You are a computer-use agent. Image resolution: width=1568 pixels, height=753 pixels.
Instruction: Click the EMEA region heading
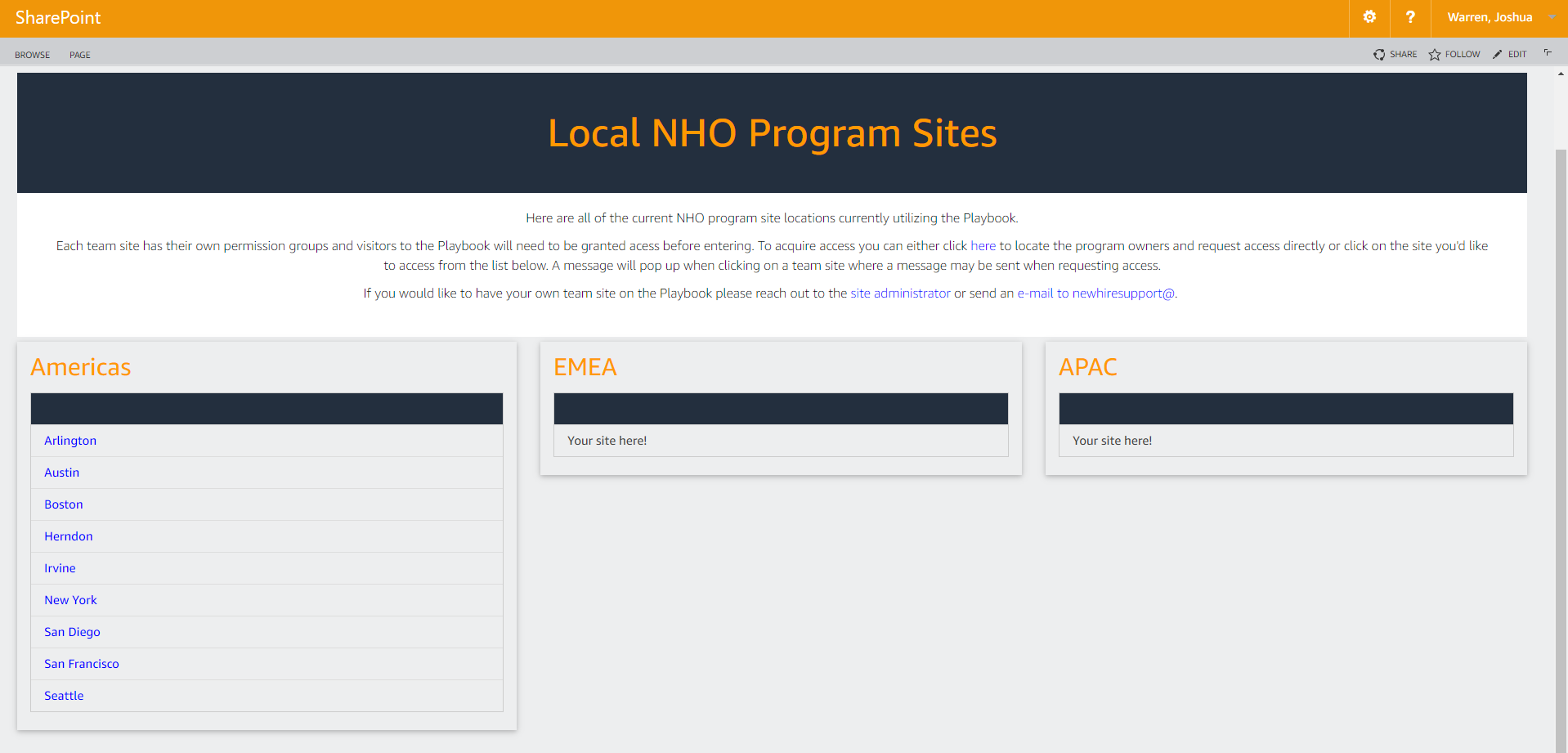coord(585,367)
